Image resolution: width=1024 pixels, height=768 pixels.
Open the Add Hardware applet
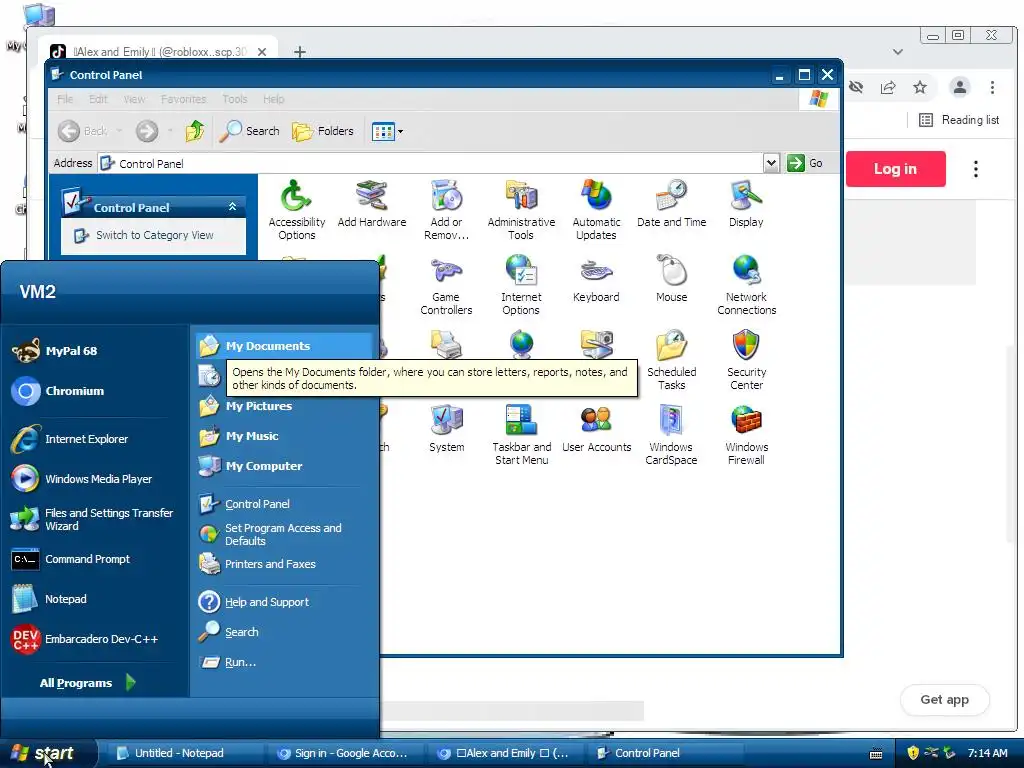tap(372, 204)
